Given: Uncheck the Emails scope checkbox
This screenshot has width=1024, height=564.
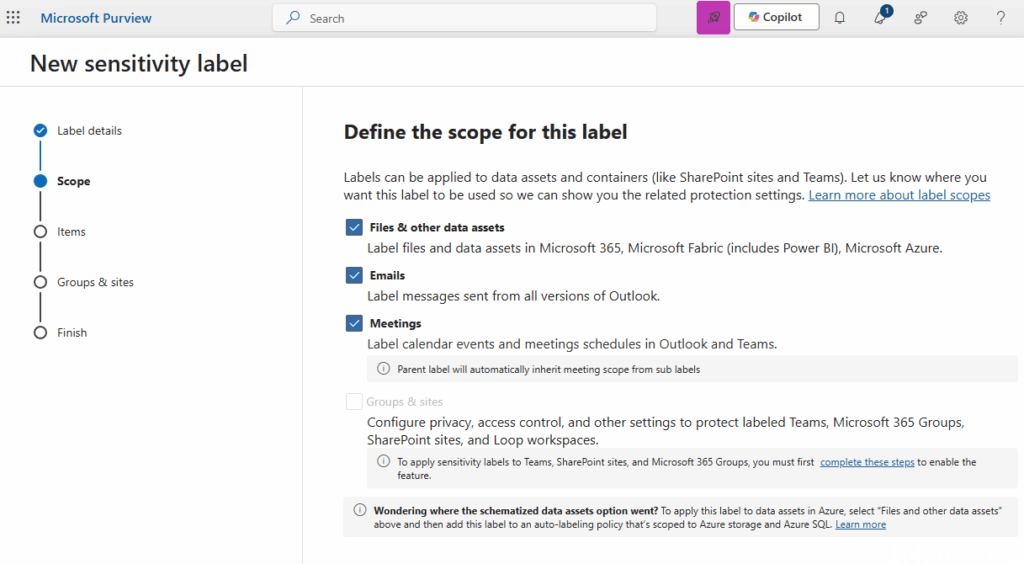Looking at the screenshot, I should coord(354,275).
